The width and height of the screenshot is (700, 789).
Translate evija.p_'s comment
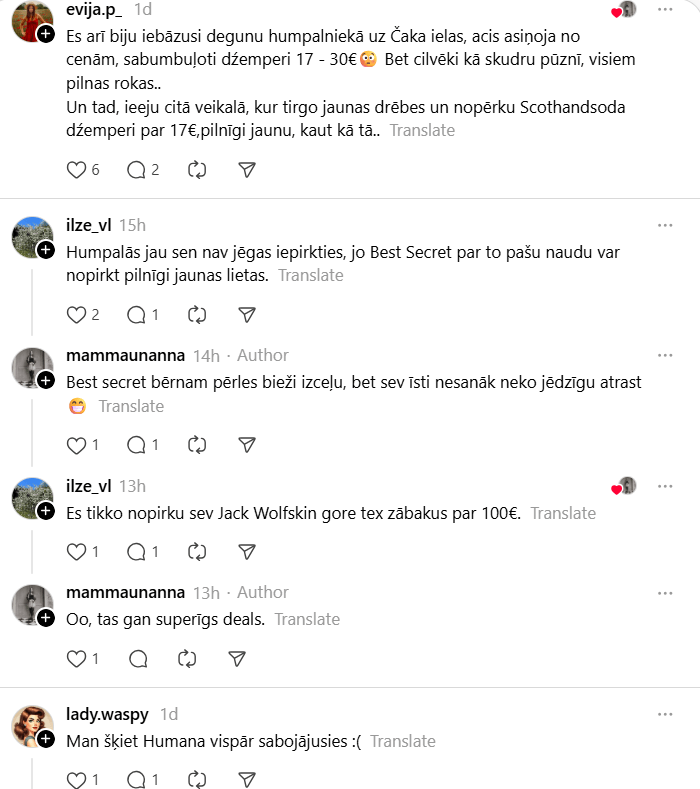[422, 130]
